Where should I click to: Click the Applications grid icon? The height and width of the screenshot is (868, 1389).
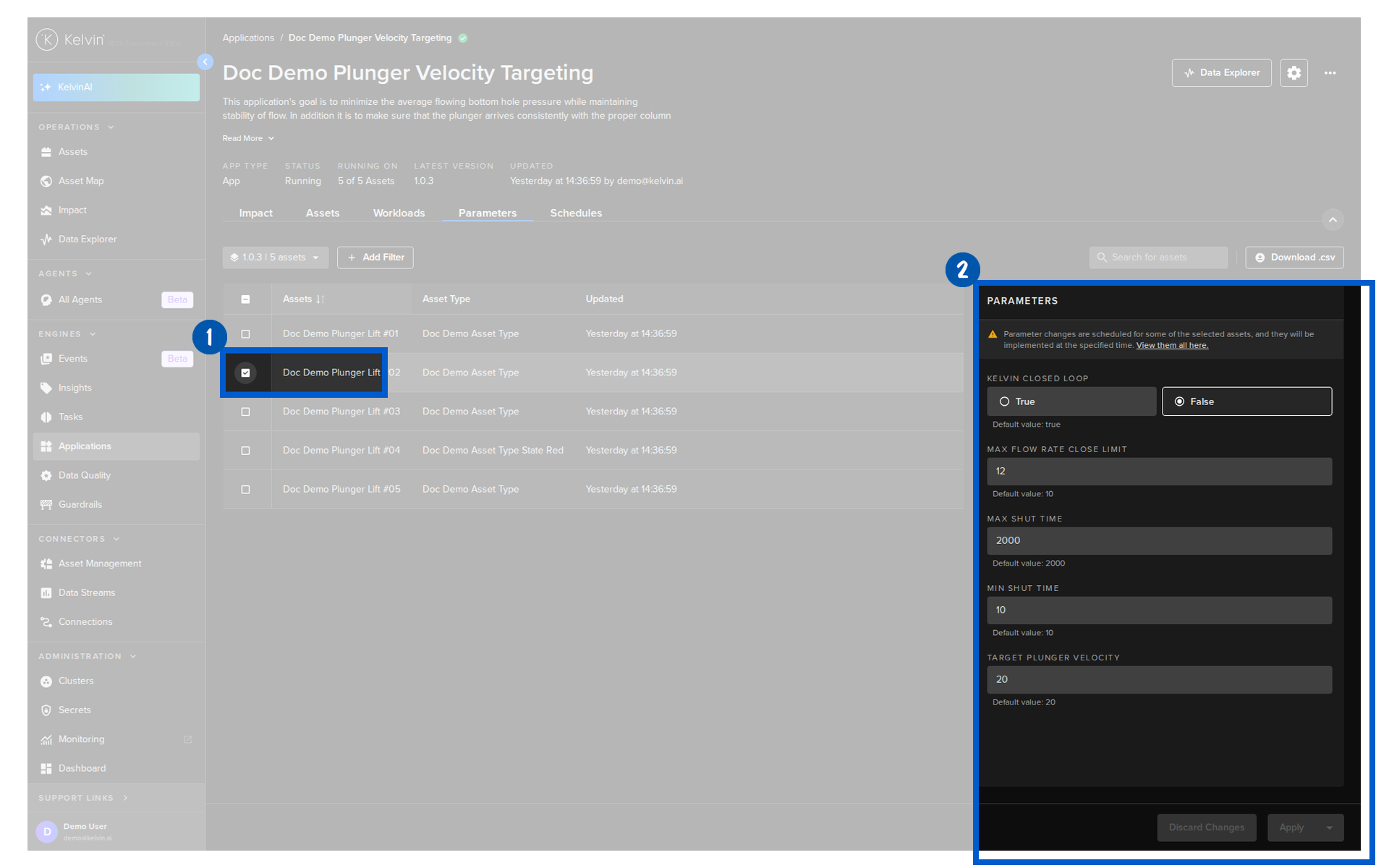click(x=46, y=446)
